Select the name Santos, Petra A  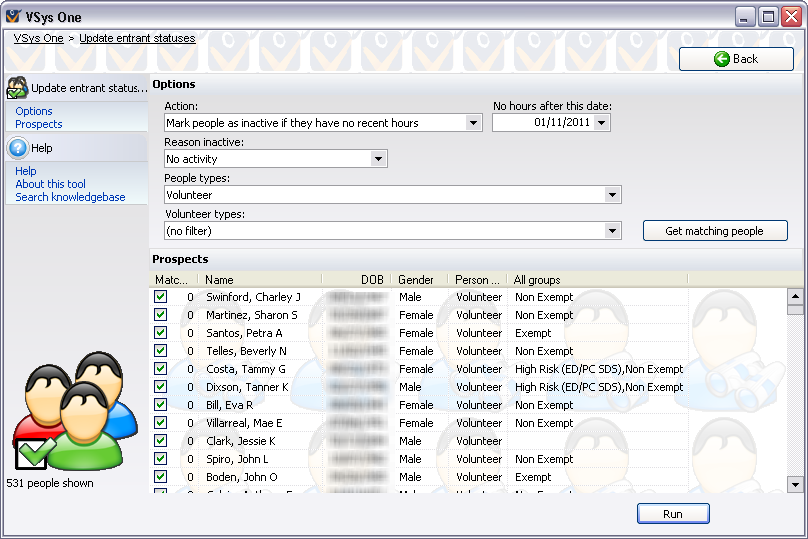[244, 333]
